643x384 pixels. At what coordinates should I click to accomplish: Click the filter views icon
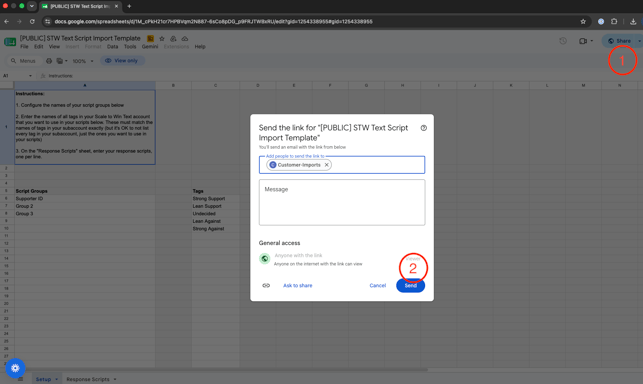tap(59, 61)
